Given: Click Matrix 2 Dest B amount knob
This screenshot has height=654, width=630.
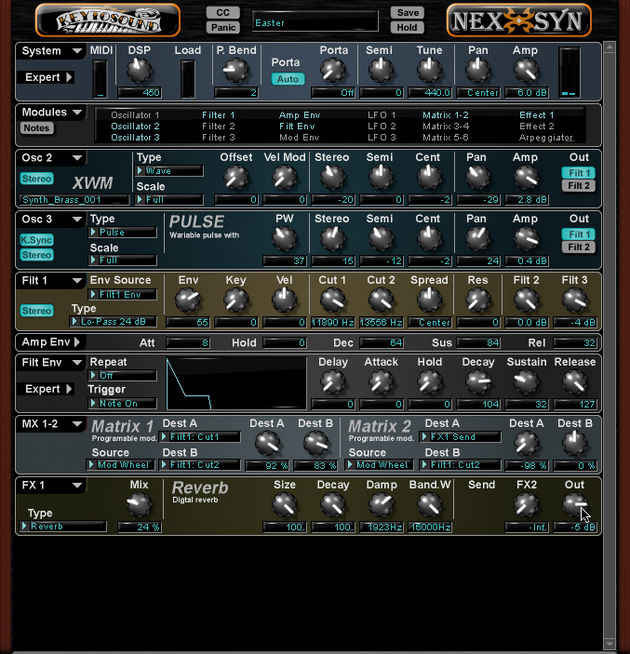Looking at the screenshot, I should [x=575, y=443].
